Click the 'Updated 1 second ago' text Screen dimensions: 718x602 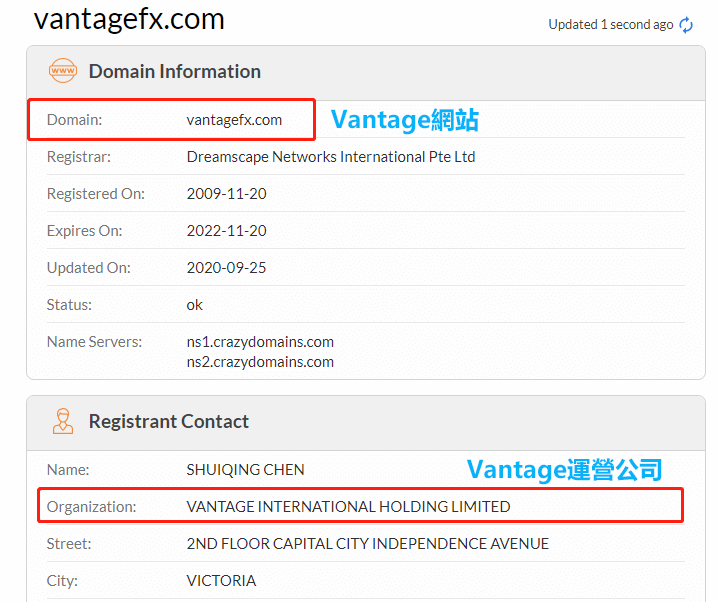(x=610, y=24)
